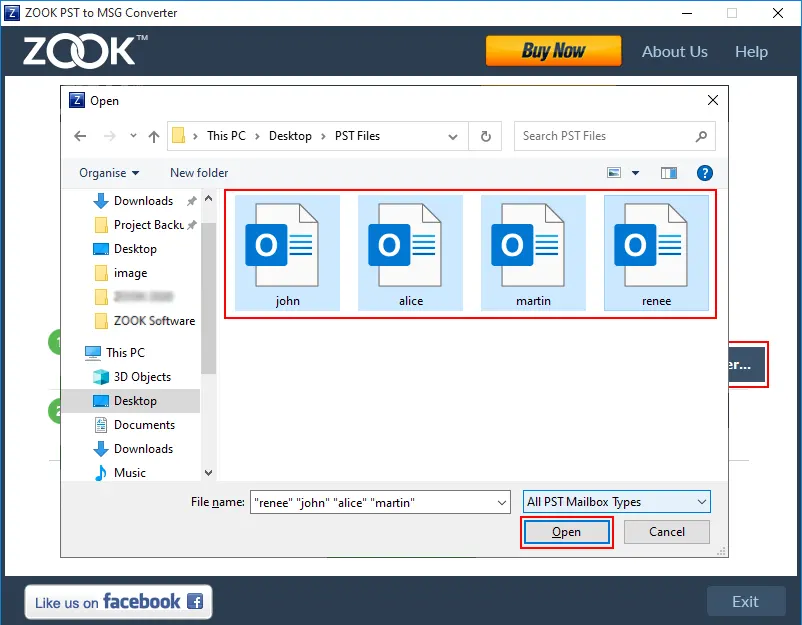Click the search magnifier icon
This screenshot has height=625, width=802.
point(701,136)
